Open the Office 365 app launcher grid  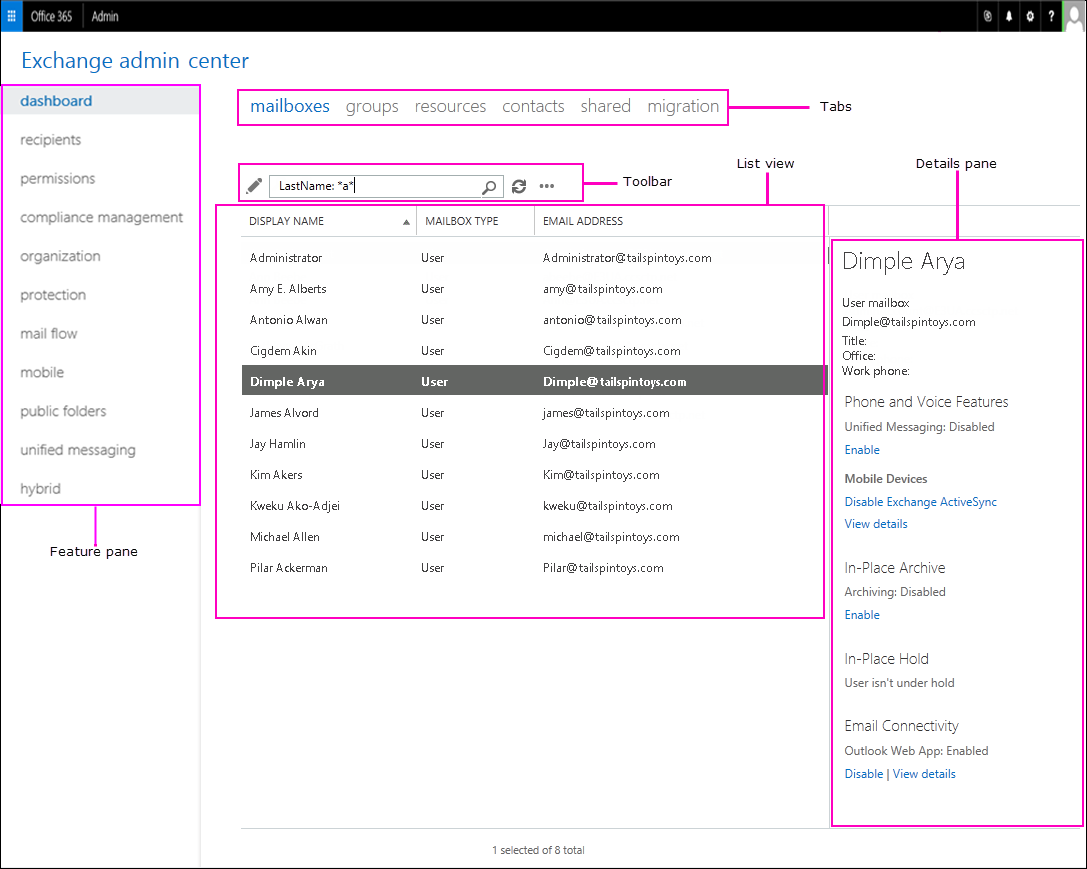(x=11, y=16)
